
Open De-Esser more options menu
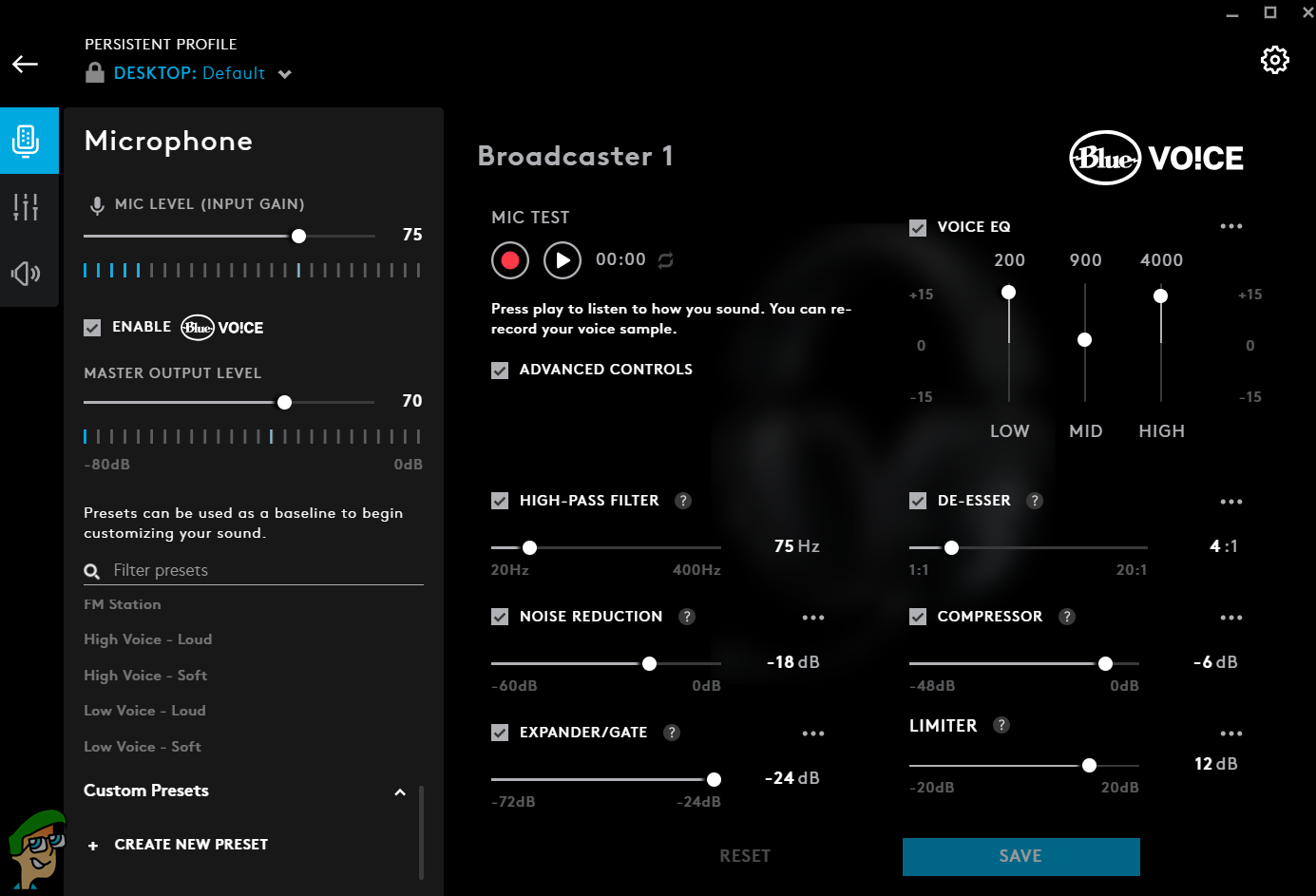tap(1231, 502)
